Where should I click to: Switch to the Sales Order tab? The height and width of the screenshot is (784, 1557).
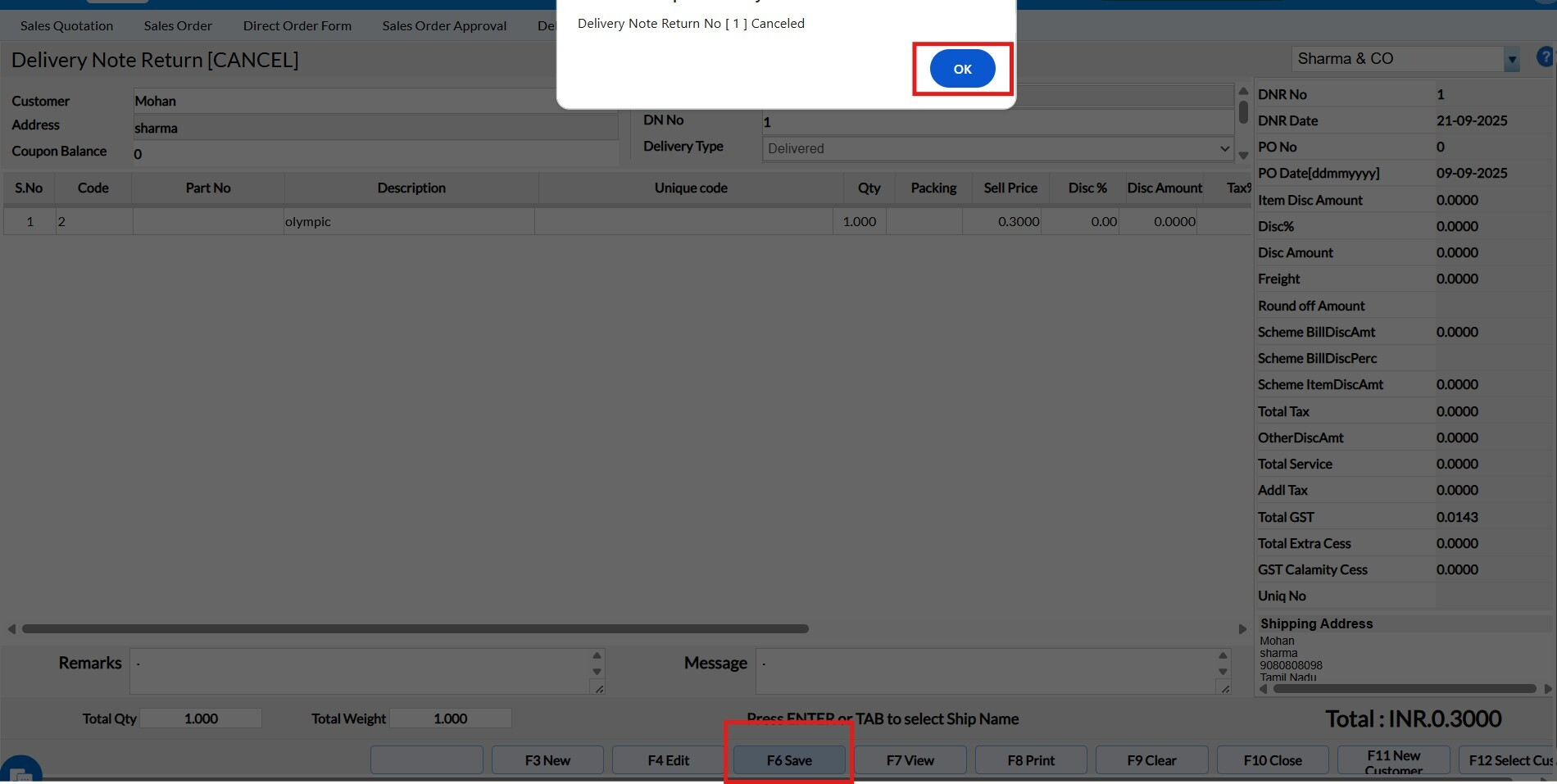(178, 25)
